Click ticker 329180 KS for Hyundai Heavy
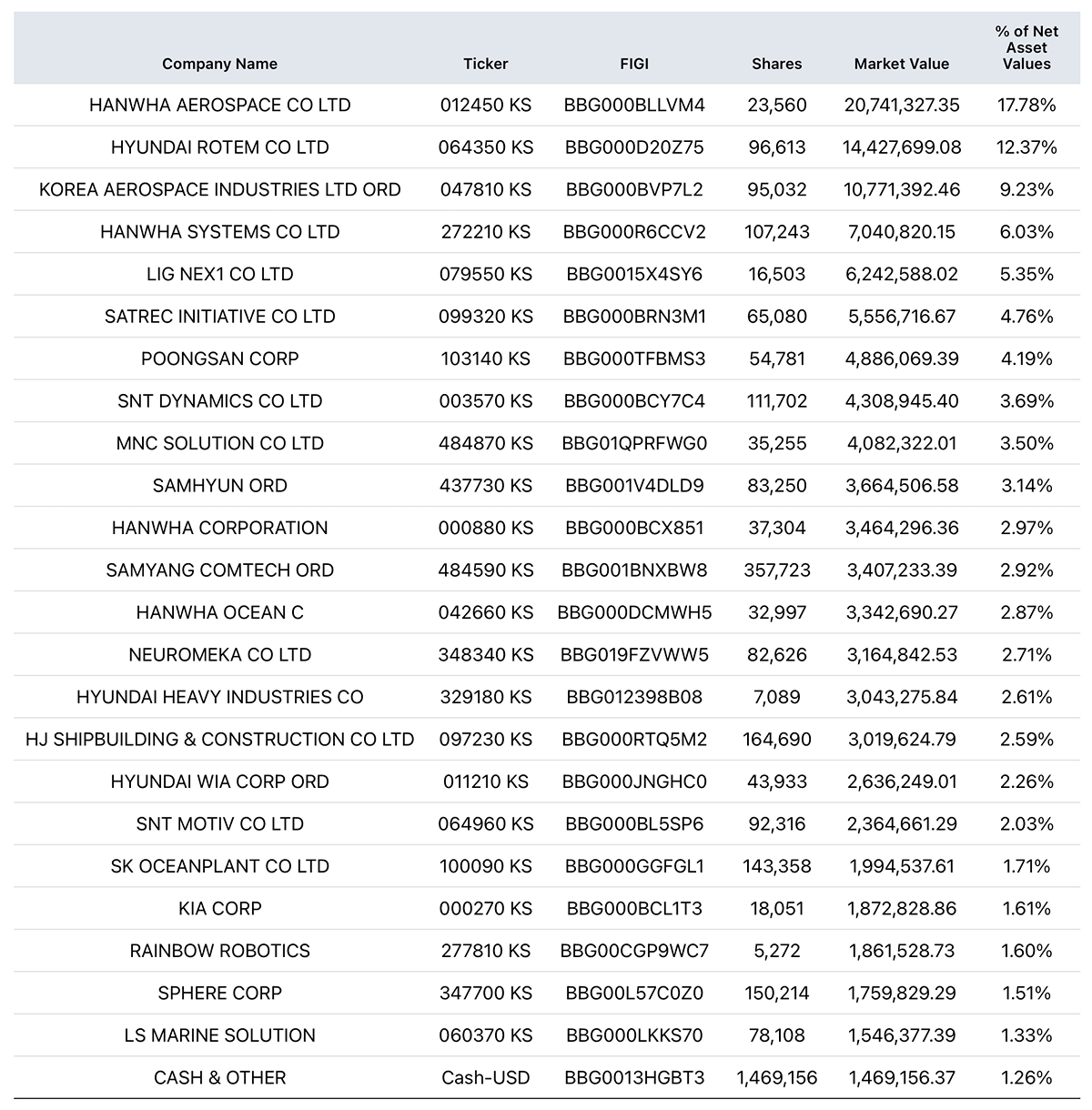 (485, 698)
